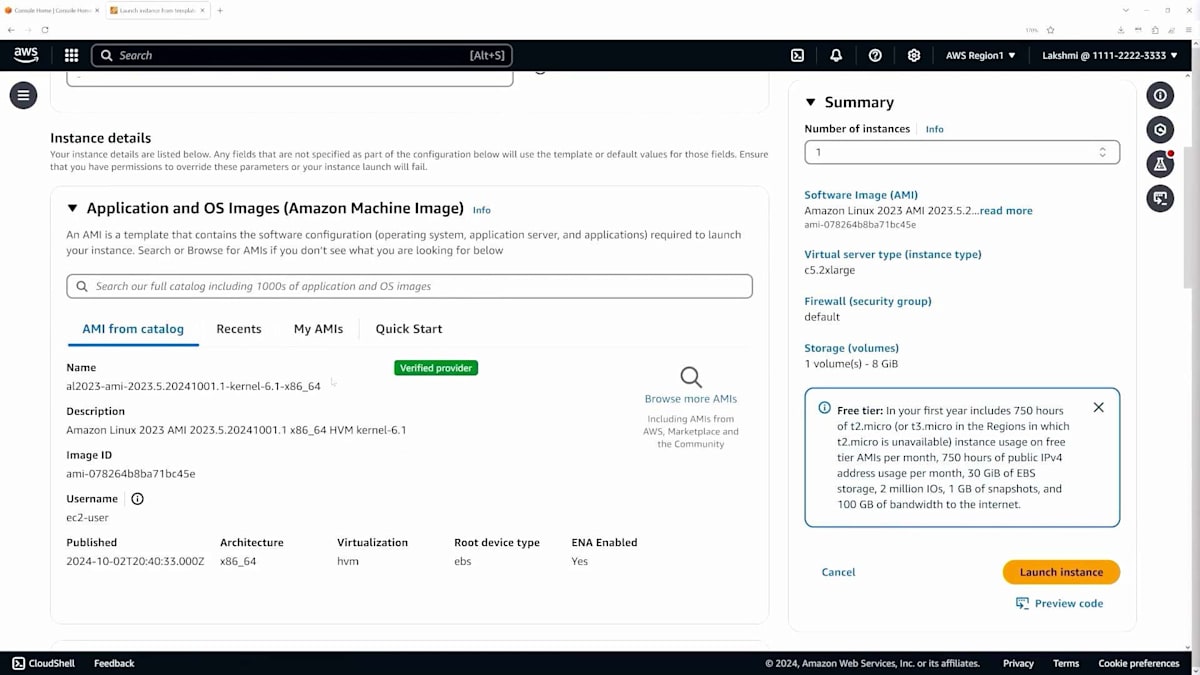The image size is (1200, 675).
Task: Open the Virtual server type (instance type) link
Action: coord(893,254)
